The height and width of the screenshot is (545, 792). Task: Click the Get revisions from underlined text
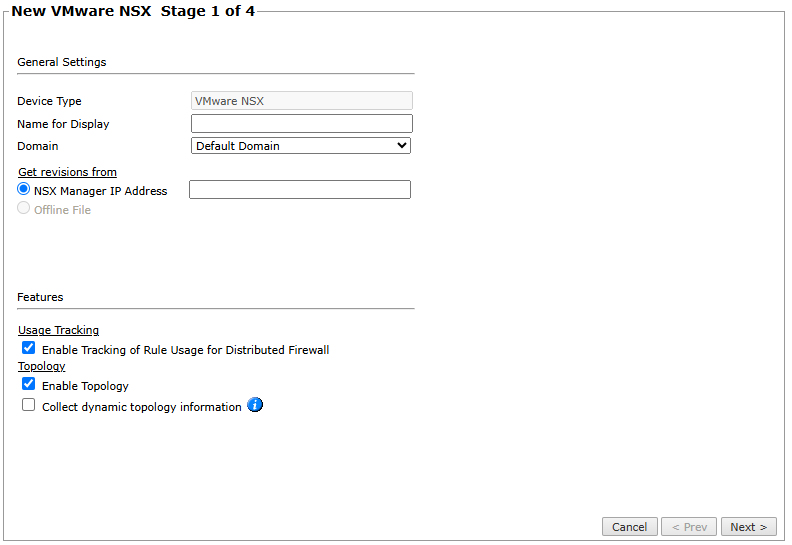pyautogui.click(x=68, y=172)
